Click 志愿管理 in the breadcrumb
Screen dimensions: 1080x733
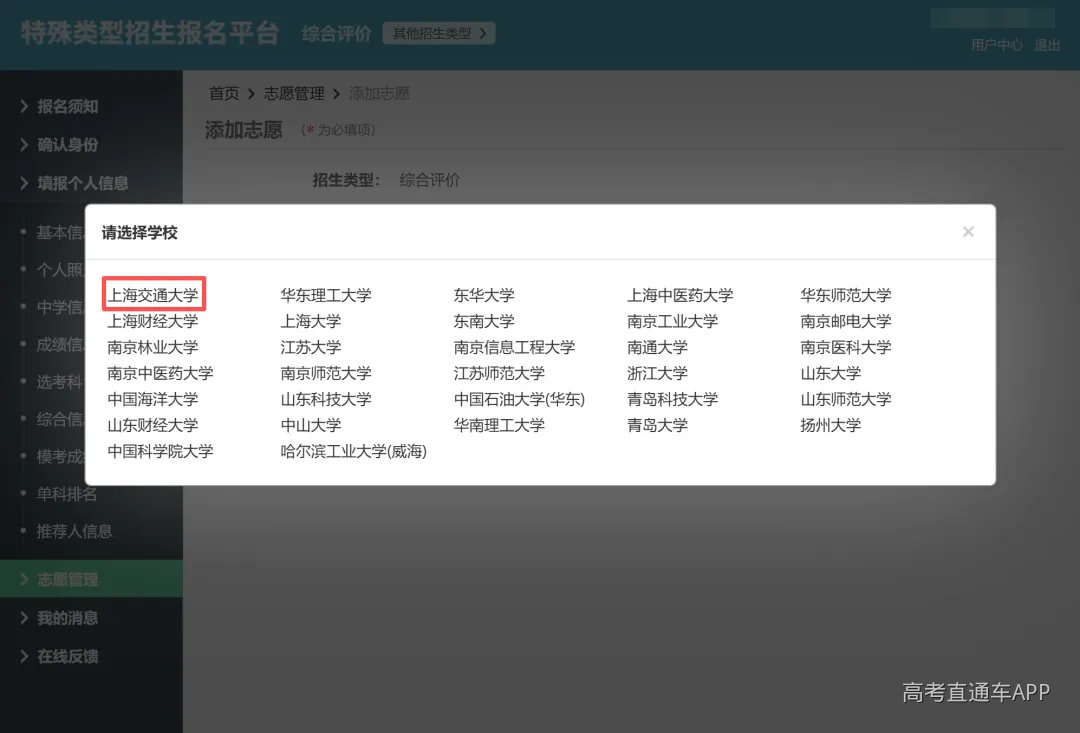pyautogui.click(x=294, y=94)
